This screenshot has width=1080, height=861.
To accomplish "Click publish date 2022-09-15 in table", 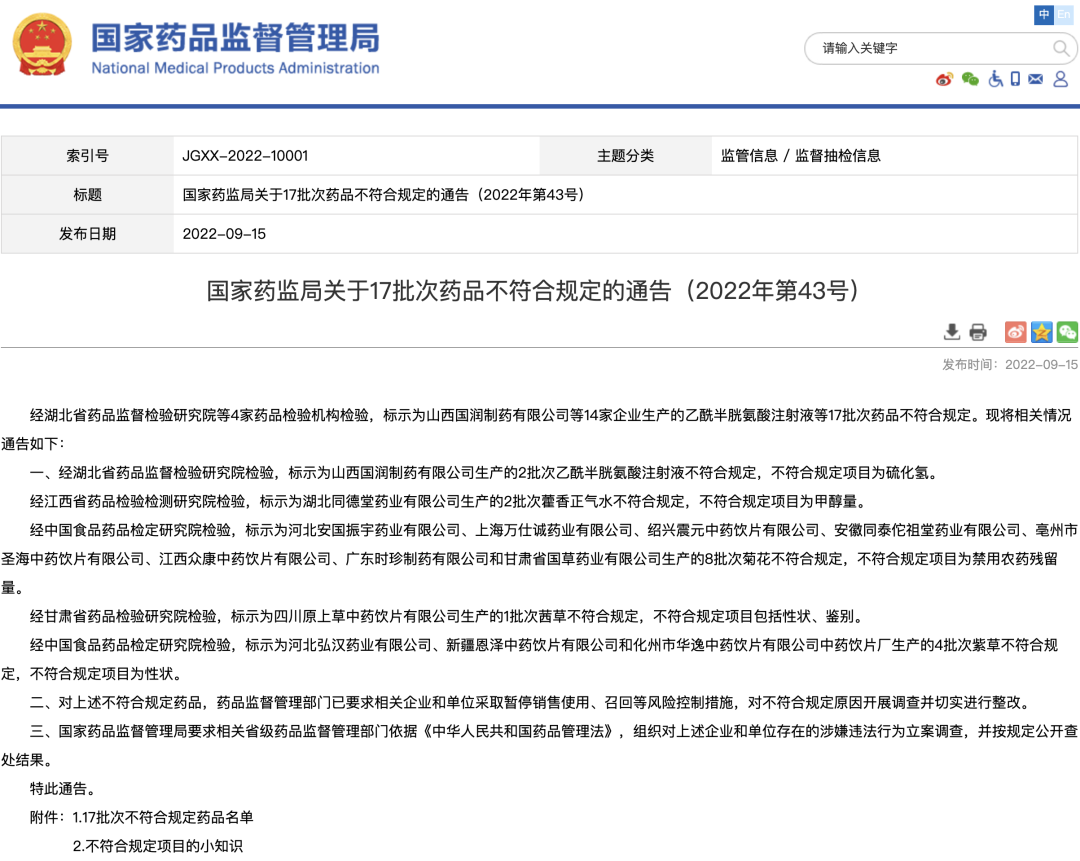I will [224, 234].
